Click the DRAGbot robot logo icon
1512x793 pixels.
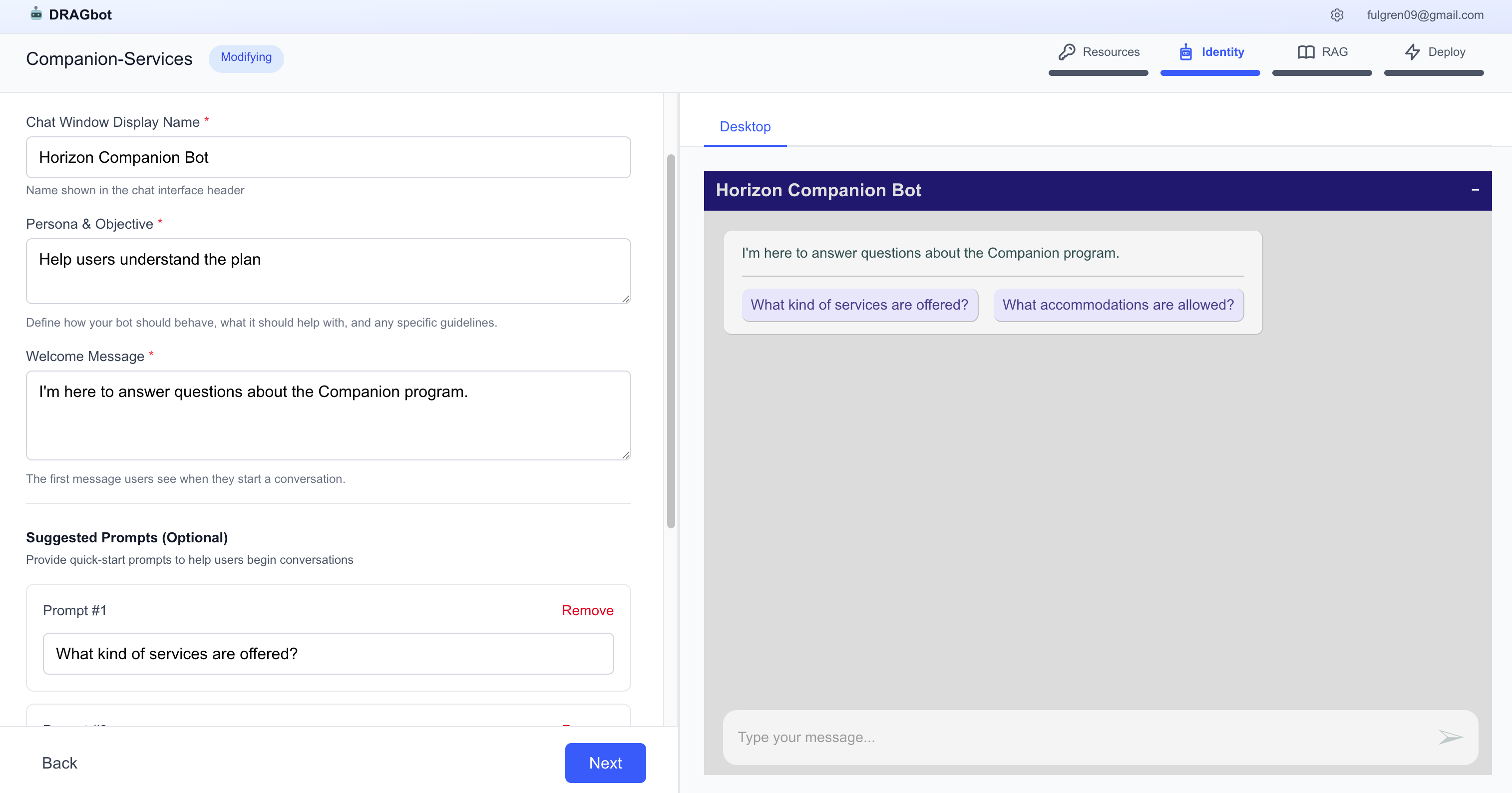(x=36, y=14)
